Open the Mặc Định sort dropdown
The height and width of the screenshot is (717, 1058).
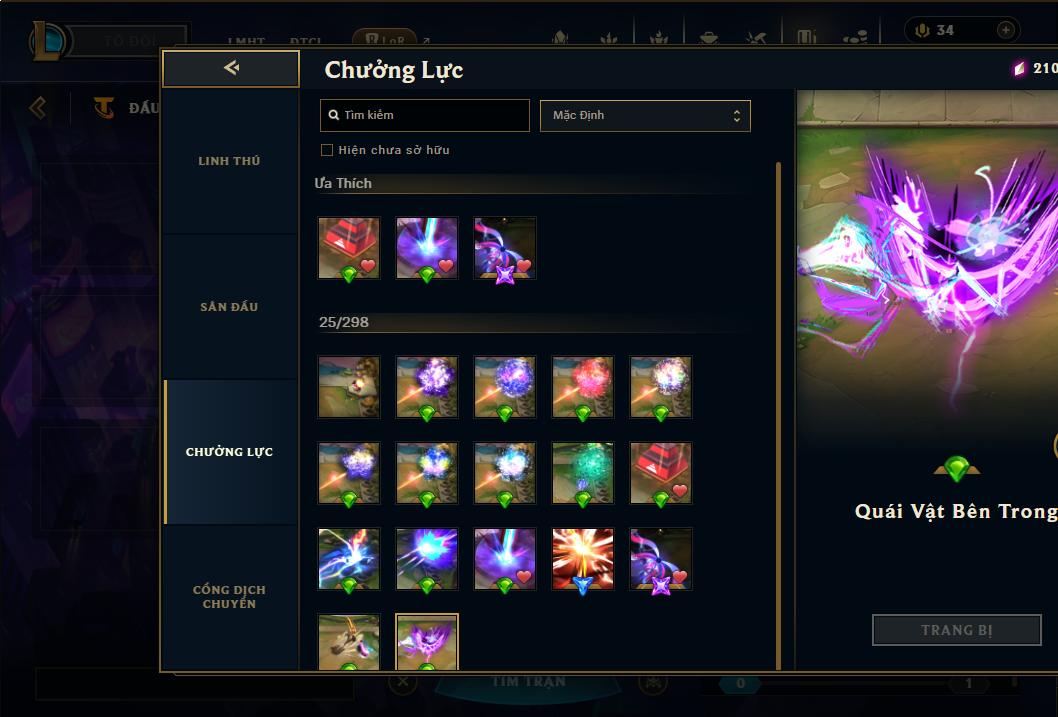pos(645,115)
